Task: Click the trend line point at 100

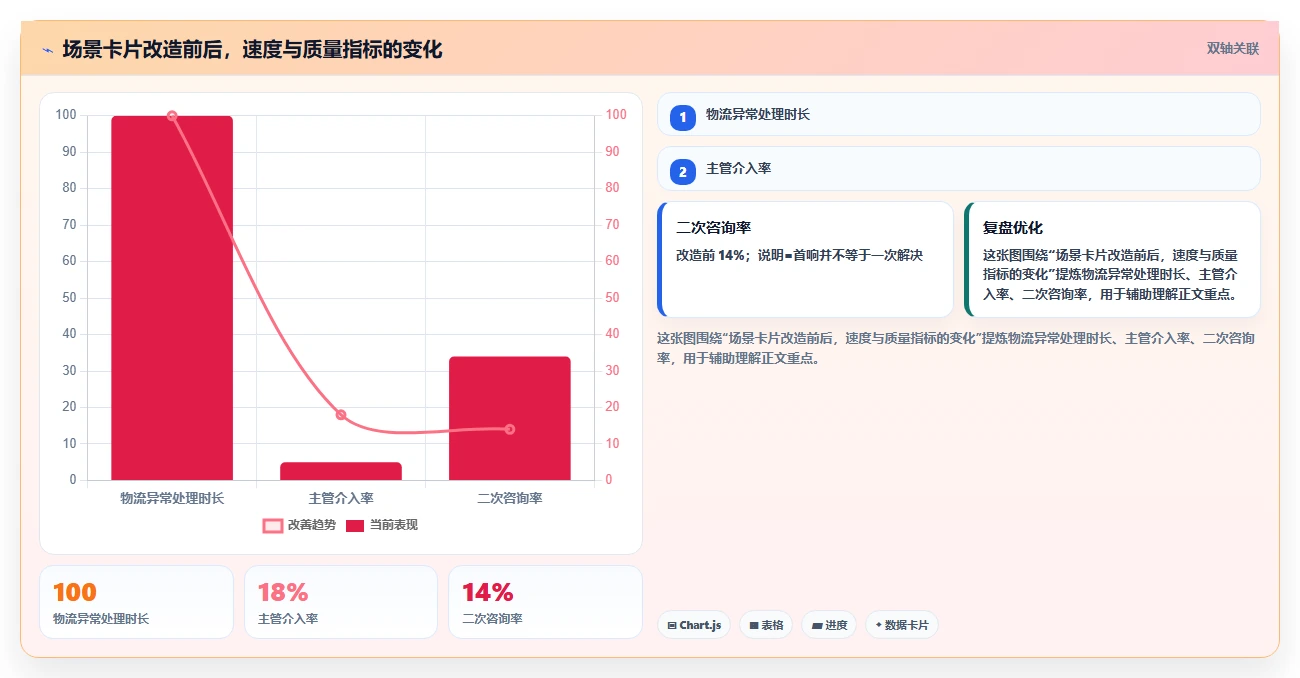Action: coord(172,116)
